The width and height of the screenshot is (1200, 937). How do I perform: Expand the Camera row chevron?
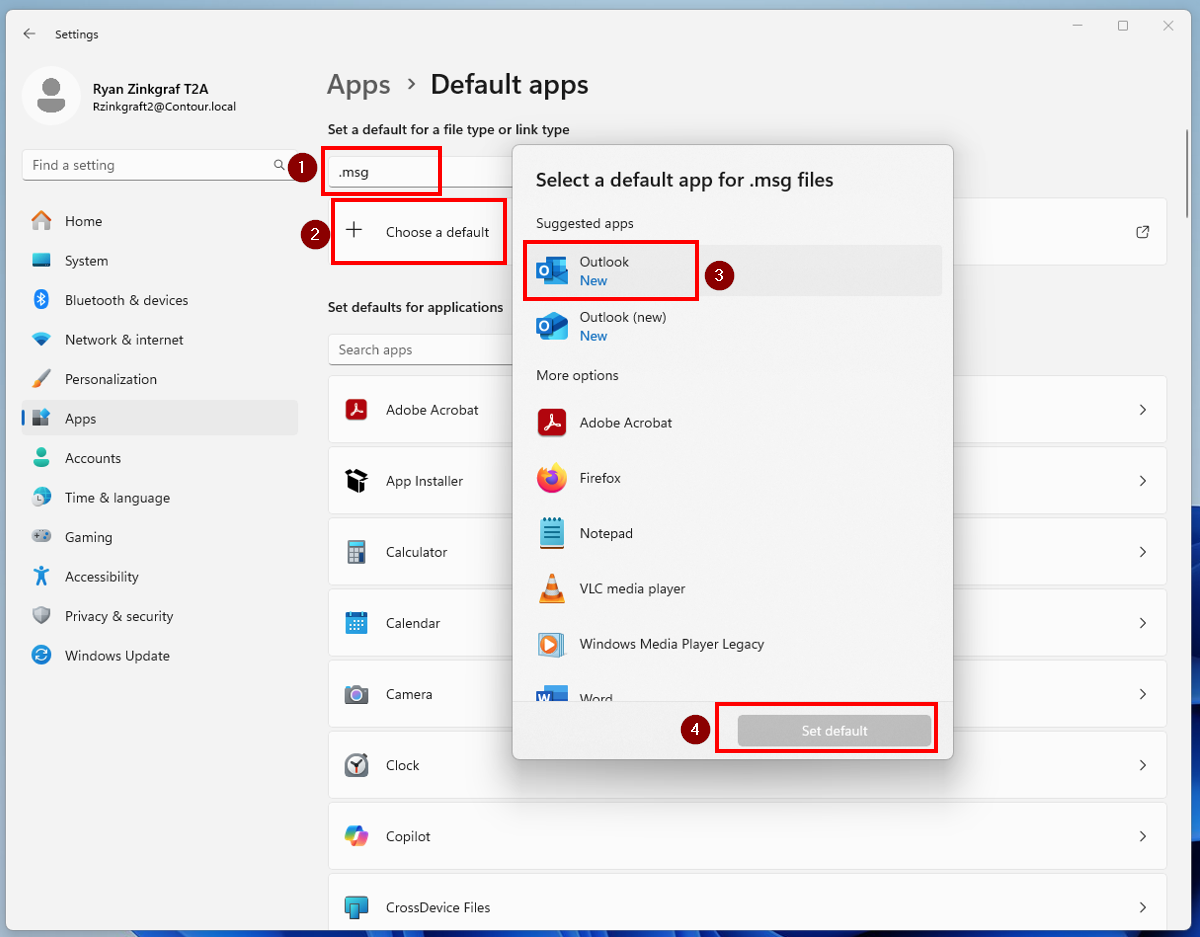[x=1143, y=694]
